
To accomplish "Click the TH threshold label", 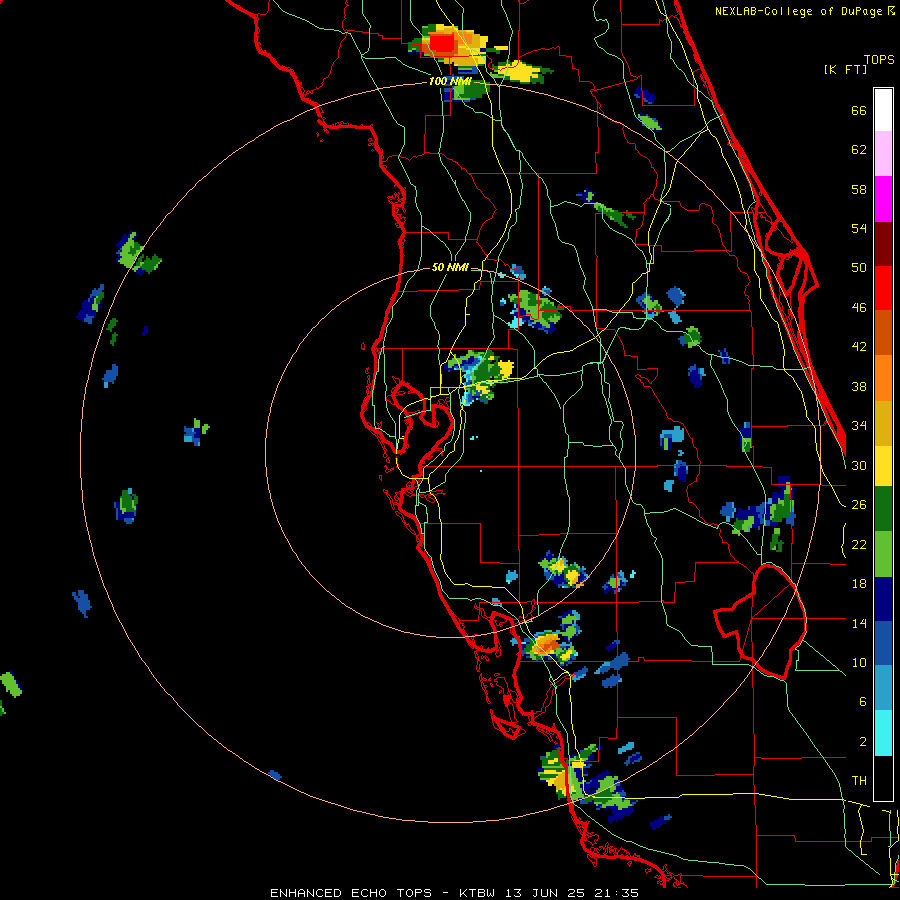I will point(859,781).
